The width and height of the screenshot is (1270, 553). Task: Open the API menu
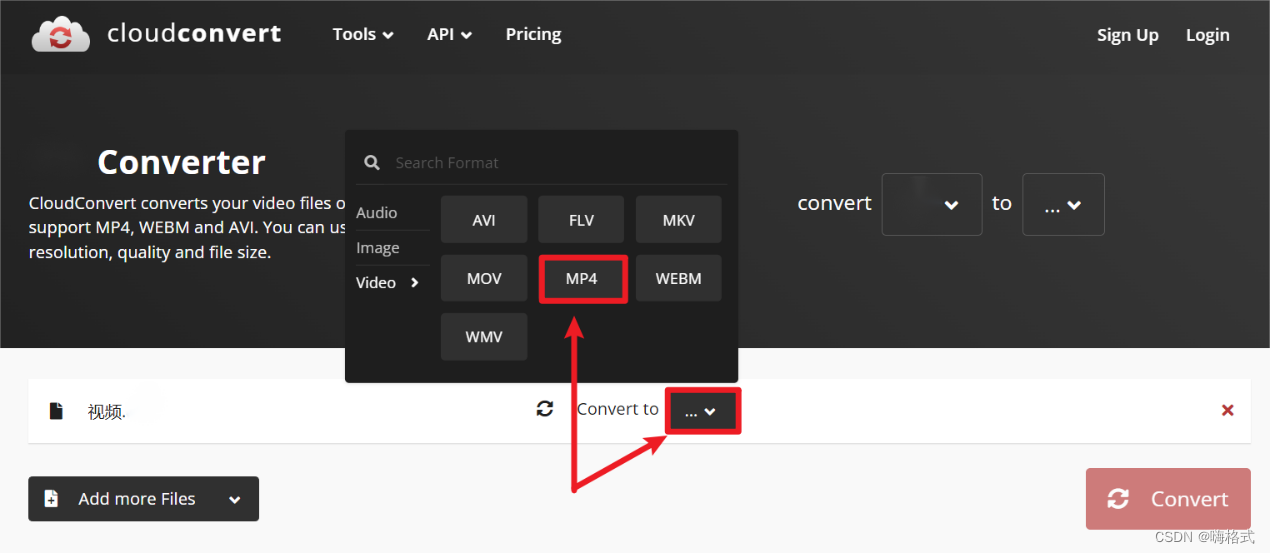click(449, 34)
